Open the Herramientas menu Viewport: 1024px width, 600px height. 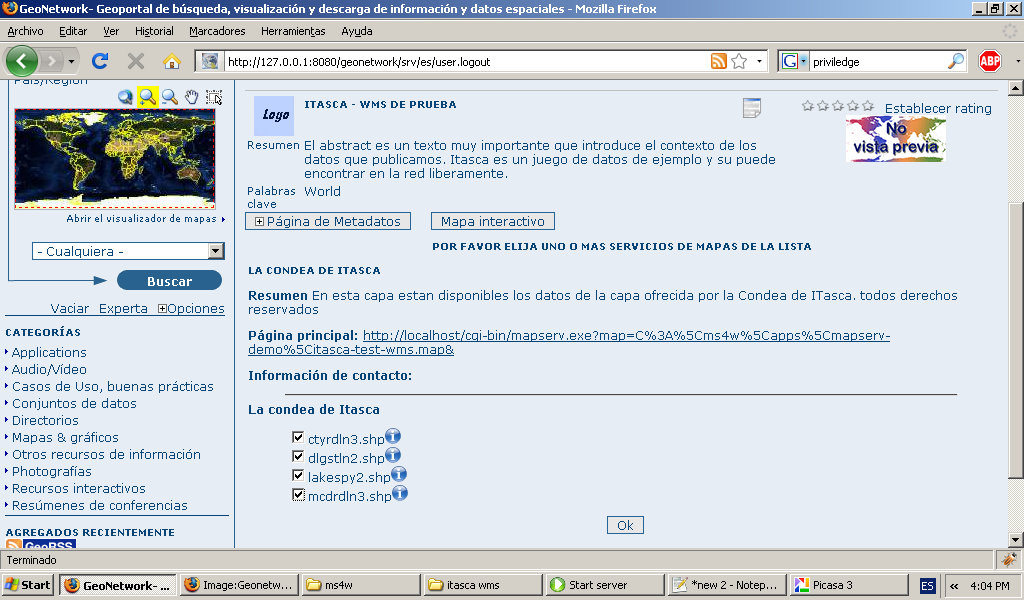(x=293, y=31)
